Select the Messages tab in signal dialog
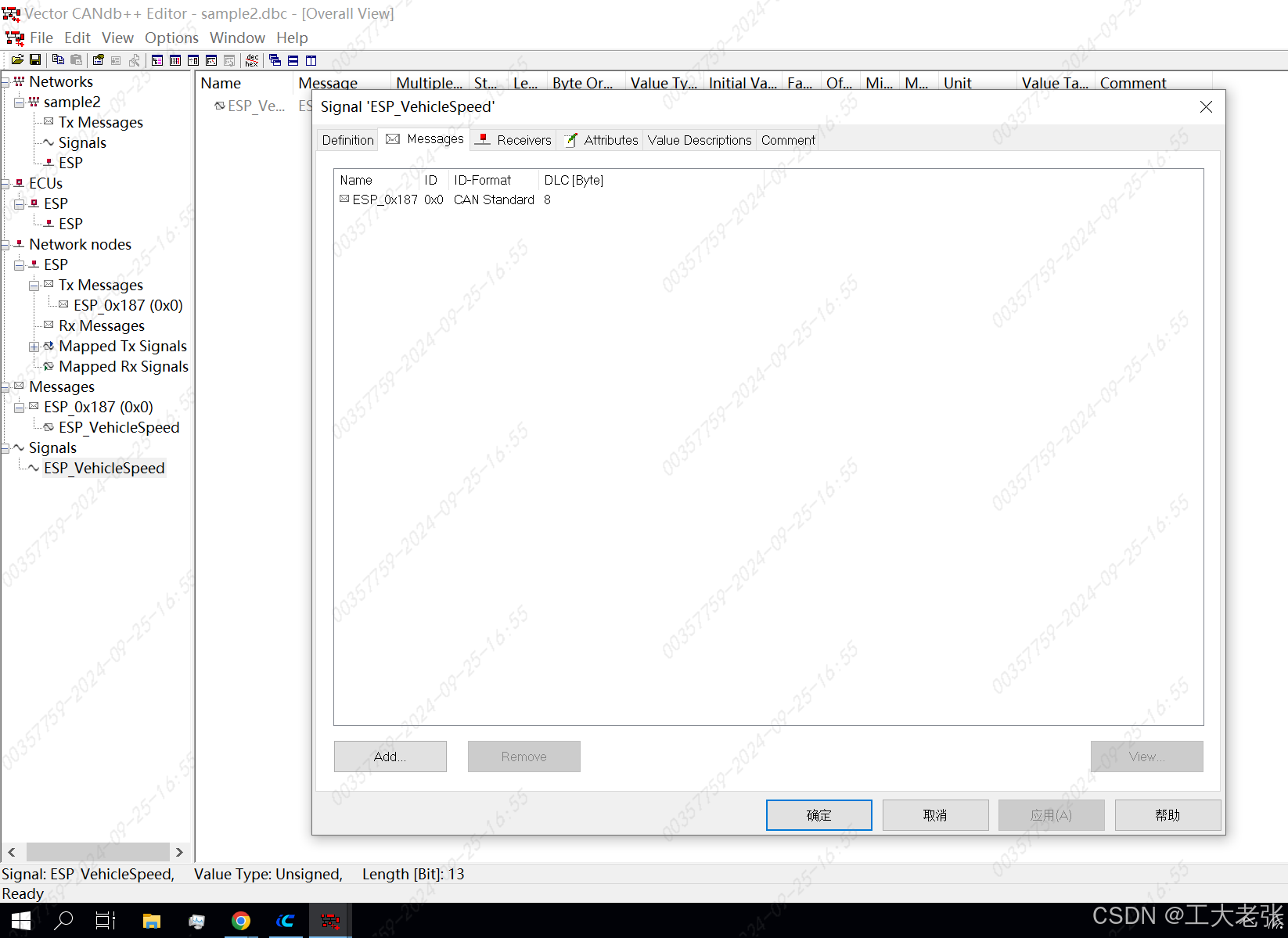The width and height of the screenshot is (1288, 938). click(425, 139)
